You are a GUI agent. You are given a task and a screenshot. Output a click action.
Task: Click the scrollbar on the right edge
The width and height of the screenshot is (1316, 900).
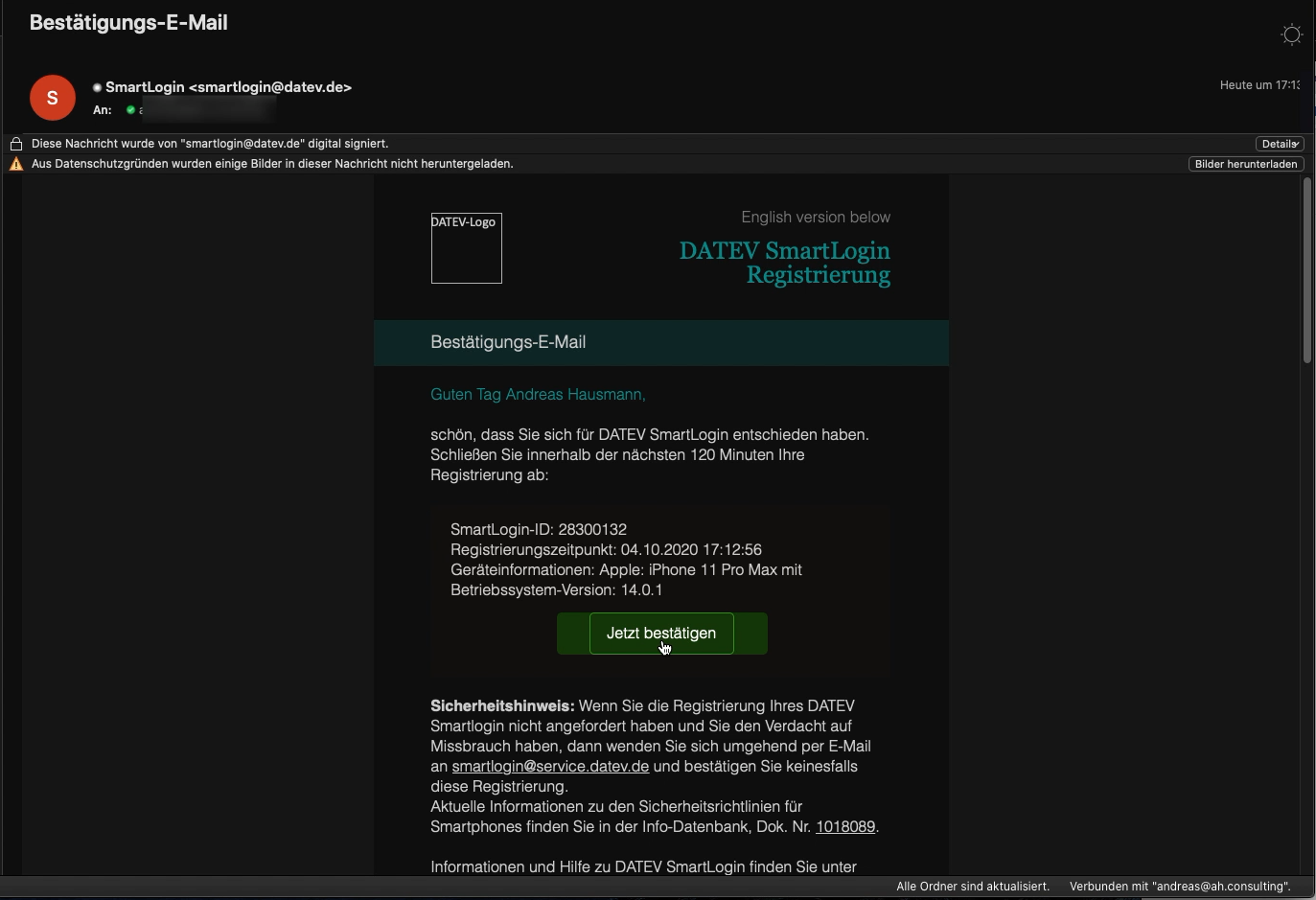pyautogui.click(x=1307, y=270)
